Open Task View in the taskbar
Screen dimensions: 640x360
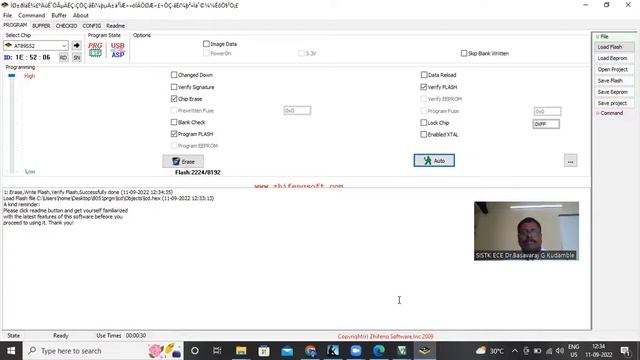[x=217, y=351]
